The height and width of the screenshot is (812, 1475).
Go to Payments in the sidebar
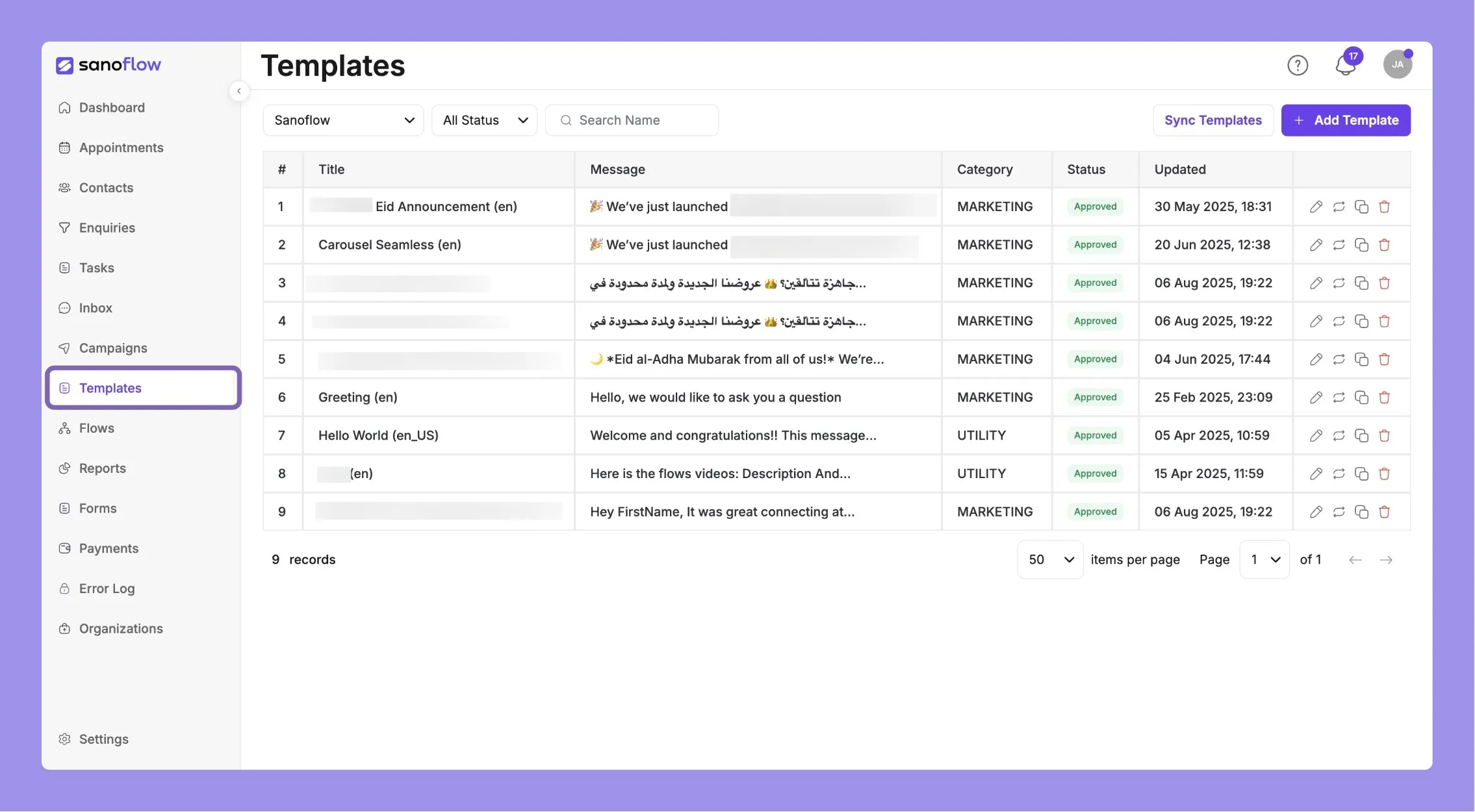[109, 548]
